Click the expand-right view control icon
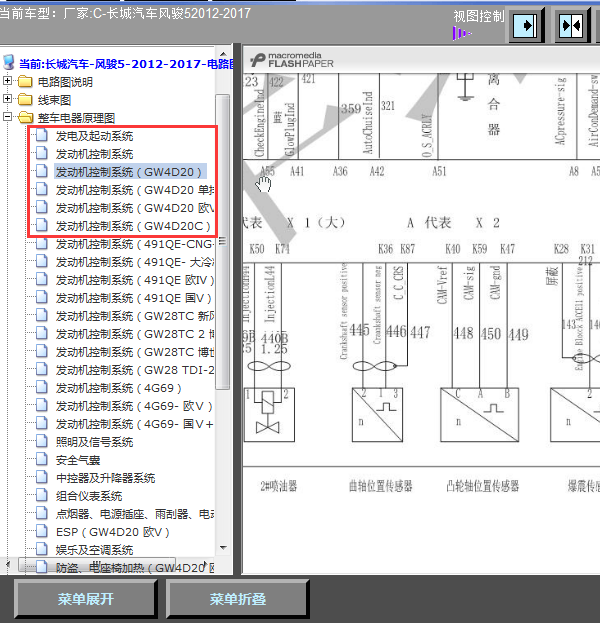Viewport: 600px width, 623px height. click(525, 26)
